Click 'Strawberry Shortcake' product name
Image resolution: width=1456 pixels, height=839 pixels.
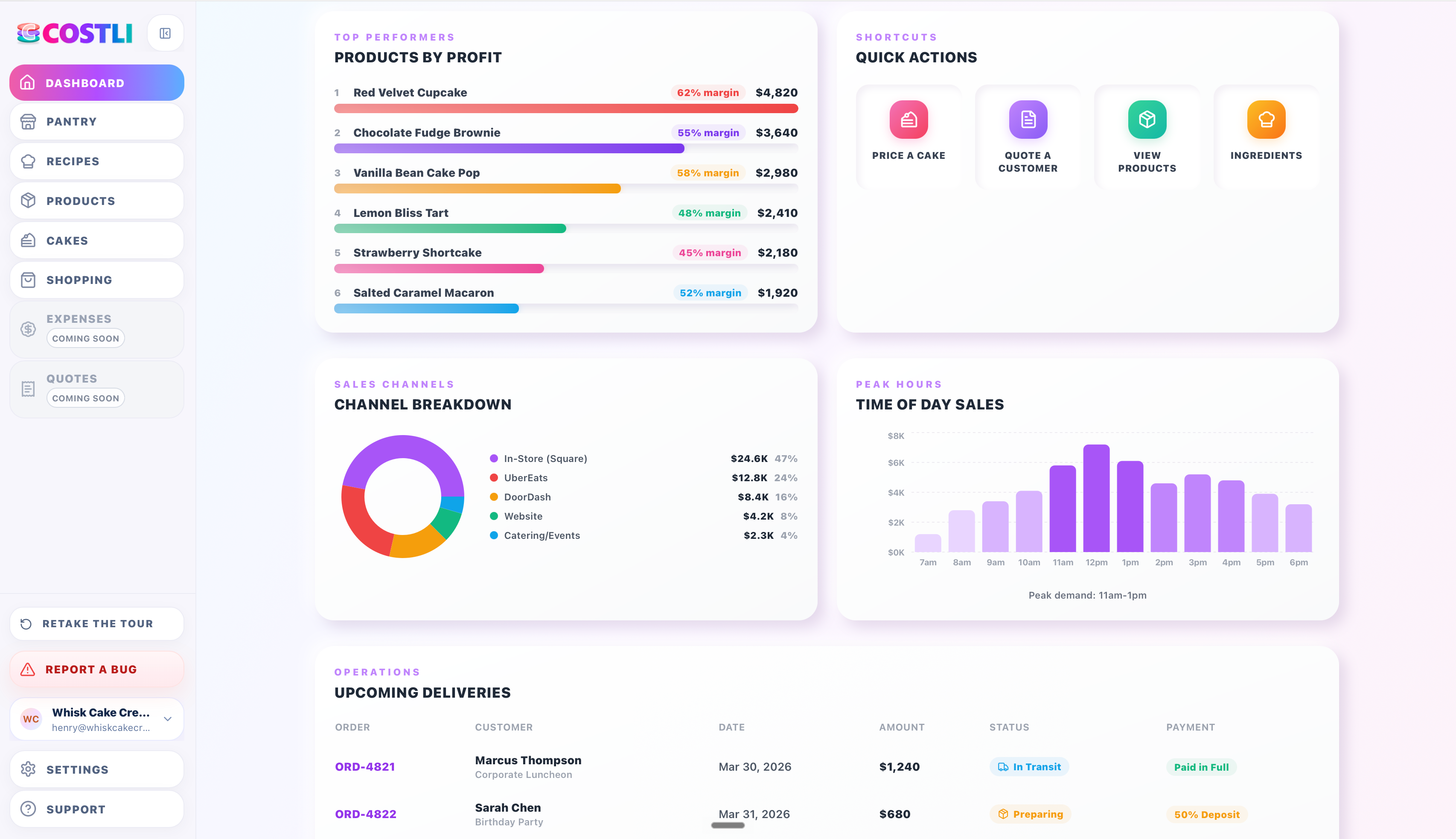click(417, 252)
